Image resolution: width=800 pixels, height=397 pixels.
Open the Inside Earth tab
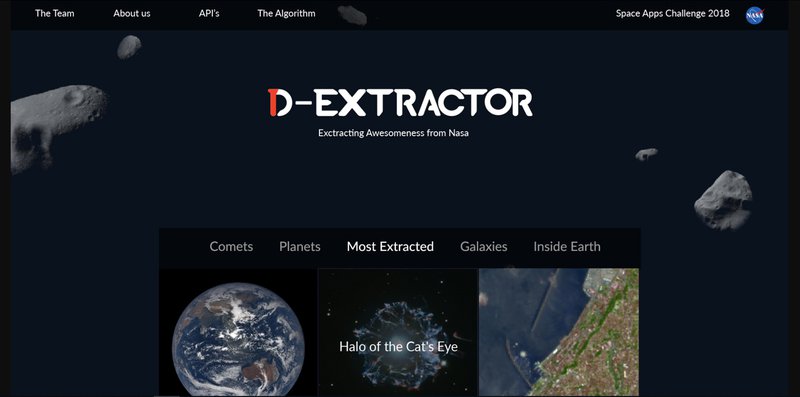pyautogui.click(x=567, y=246)
